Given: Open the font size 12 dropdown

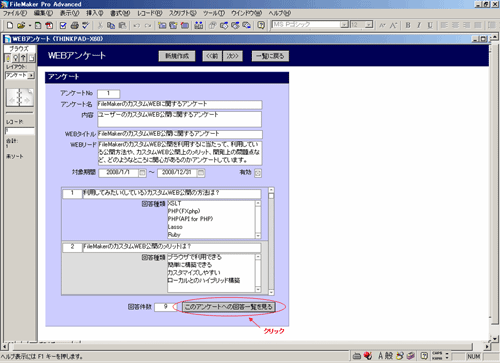Looking at the screenshot, I should coord(368,25).
